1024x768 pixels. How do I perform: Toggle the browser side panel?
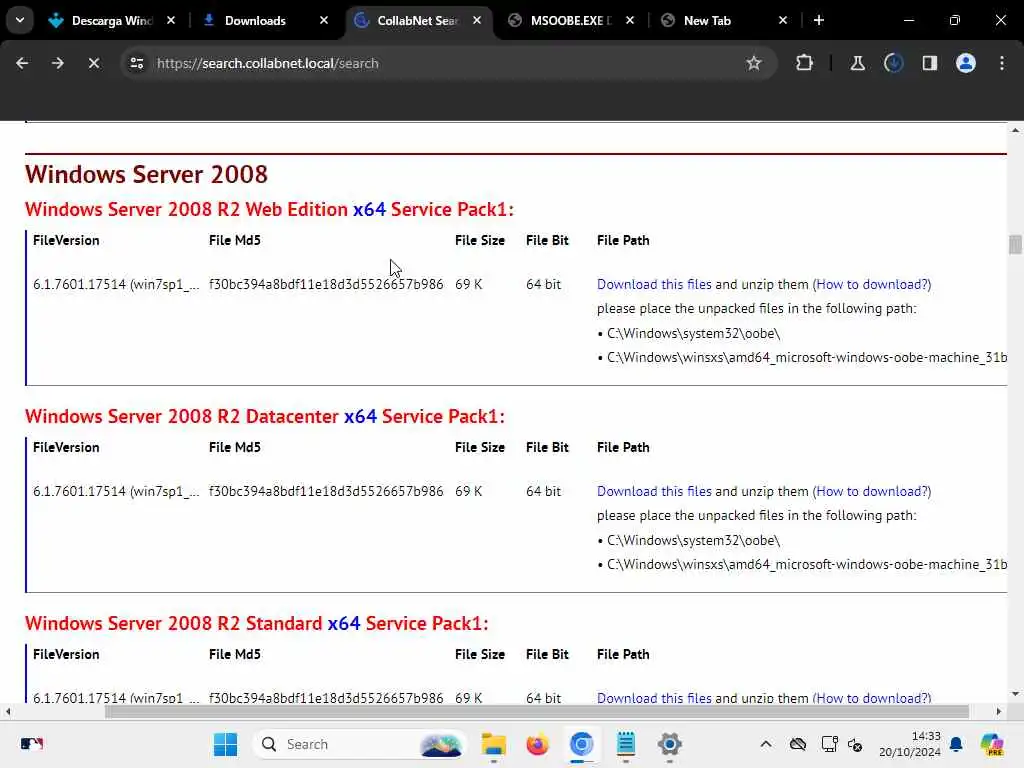pyautogui.click(x=929, y=63)
